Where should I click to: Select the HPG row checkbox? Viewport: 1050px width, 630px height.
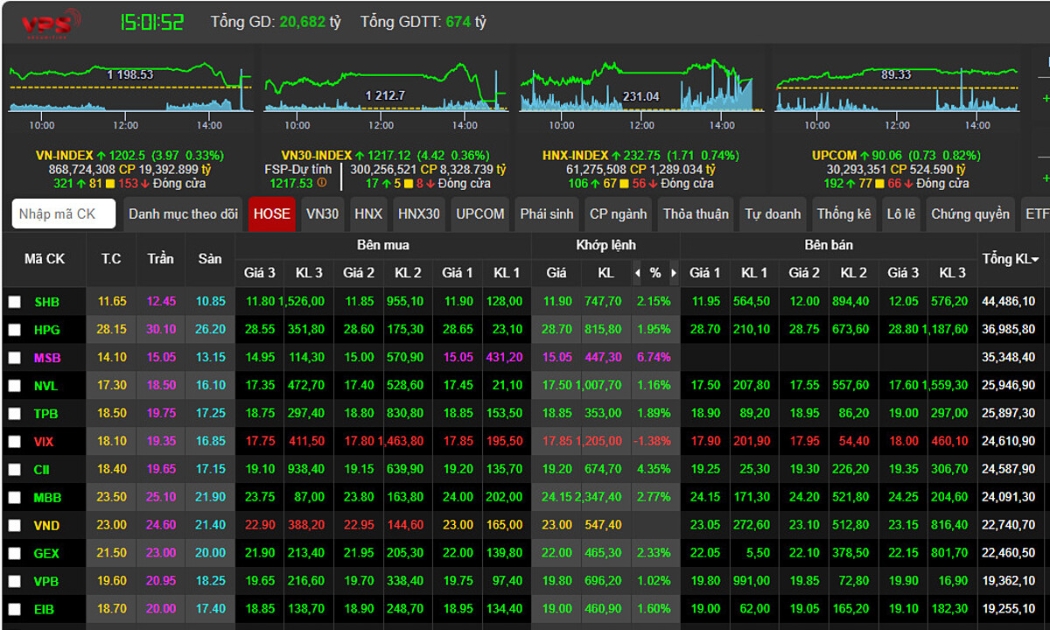click(15, 330)
